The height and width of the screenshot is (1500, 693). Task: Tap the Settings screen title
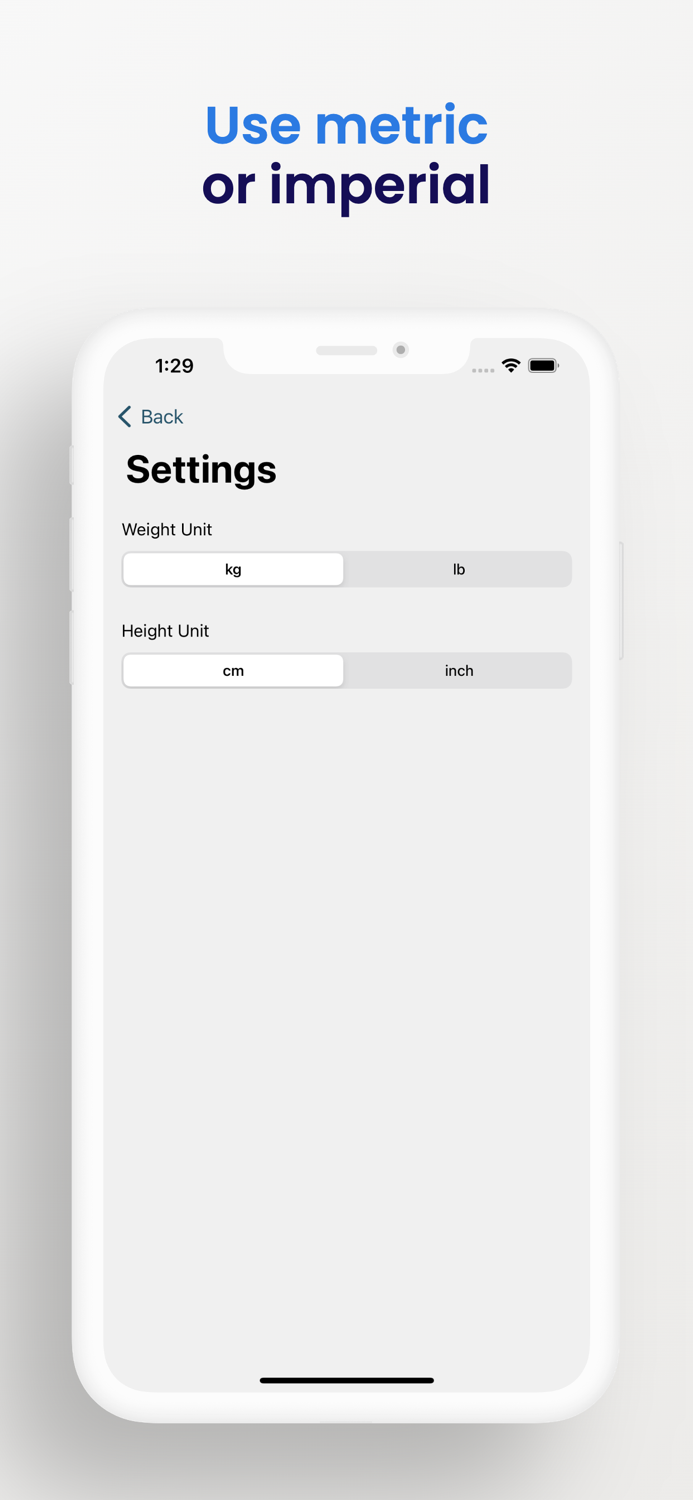(x=200, y=469)
